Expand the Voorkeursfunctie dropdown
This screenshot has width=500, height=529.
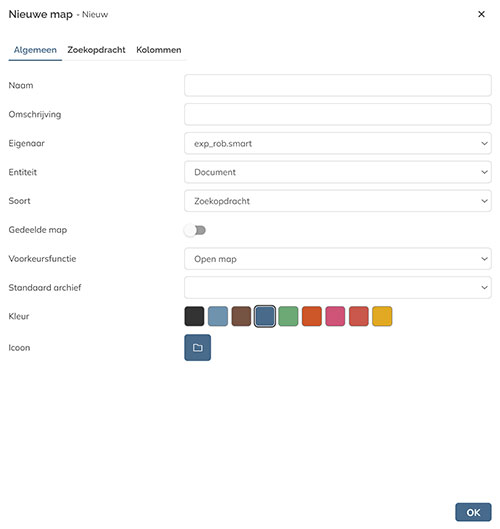pos(337,259)
